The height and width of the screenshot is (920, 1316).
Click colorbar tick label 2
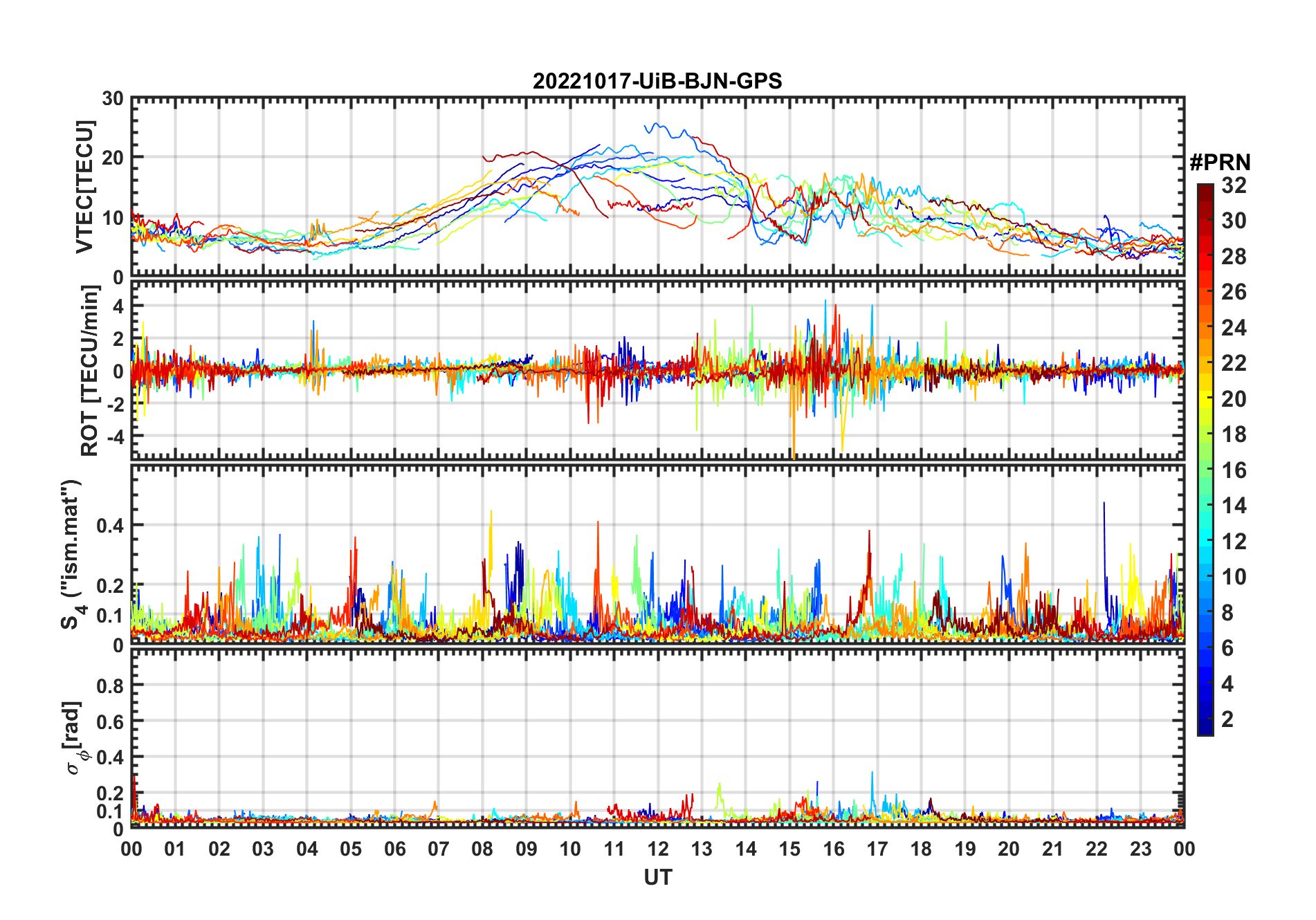click(1227, 719)
